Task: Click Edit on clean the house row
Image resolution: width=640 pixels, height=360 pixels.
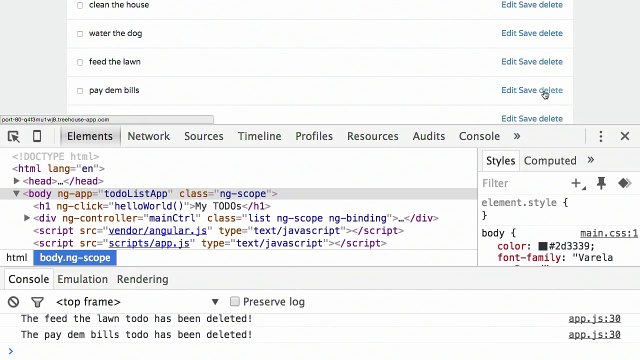Action: click(x=509, y=5)
